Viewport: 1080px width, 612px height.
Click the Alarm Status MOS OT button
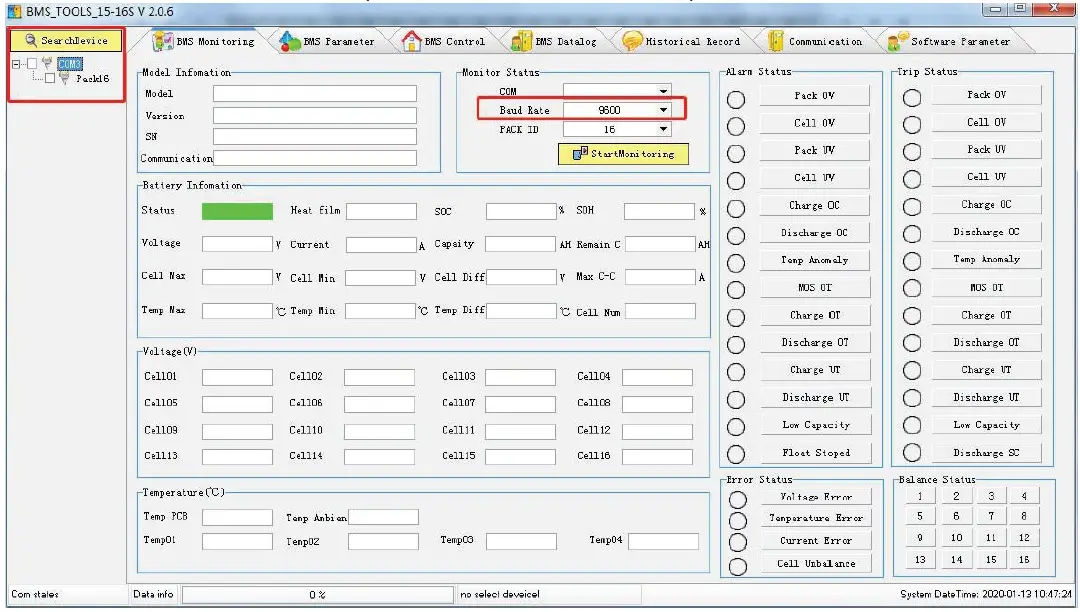click(815, 287)
